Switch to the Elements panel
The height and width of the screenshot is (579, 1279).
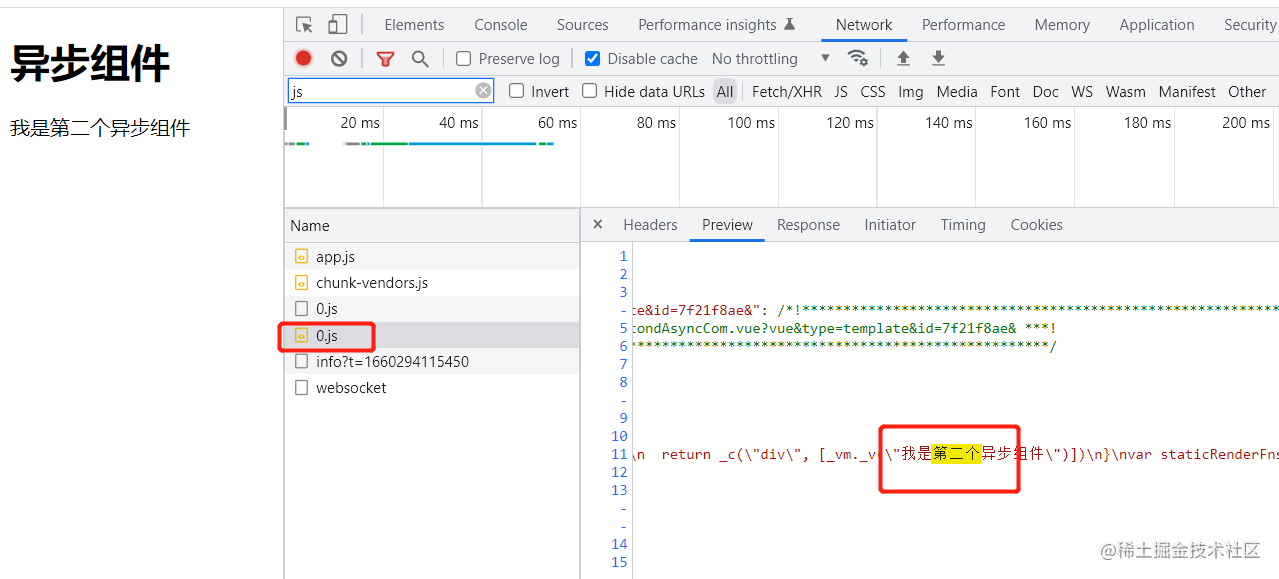click(x=414, y=25)
